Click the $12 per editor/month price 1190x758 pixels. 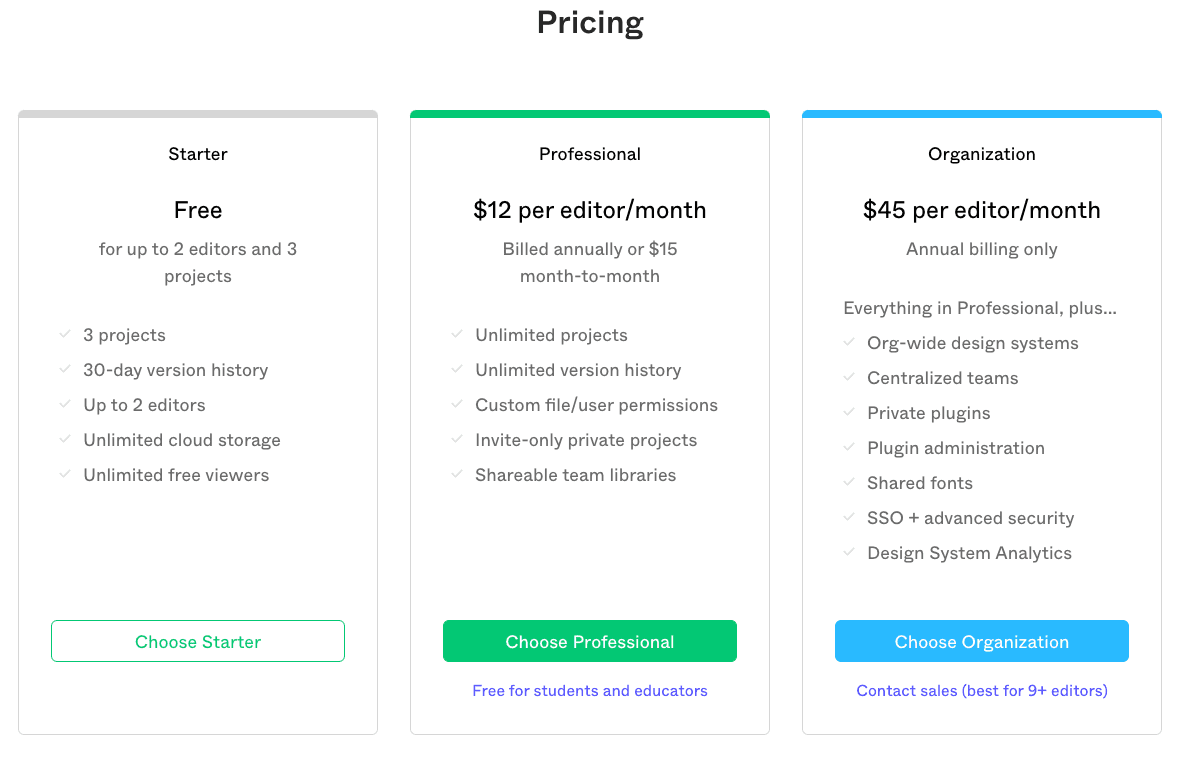(x=590, y=210)
